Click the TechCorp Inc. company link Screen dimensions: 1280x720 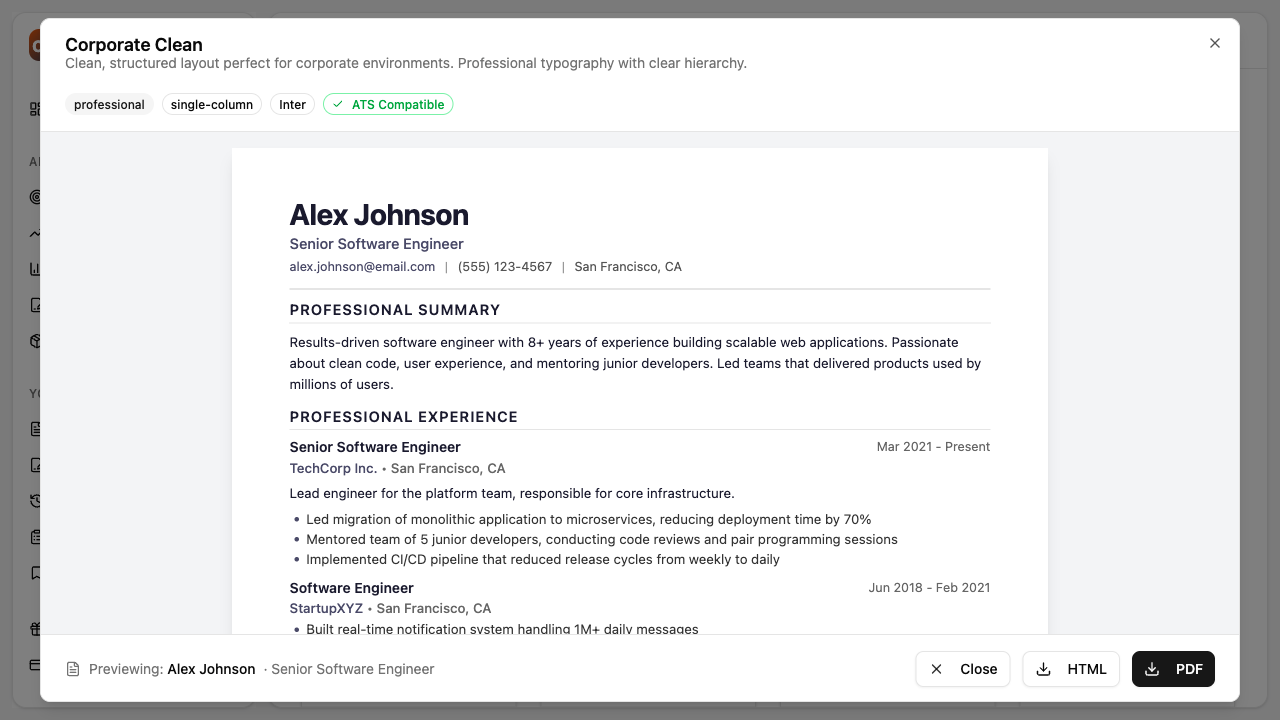click(x=333, y=468)
